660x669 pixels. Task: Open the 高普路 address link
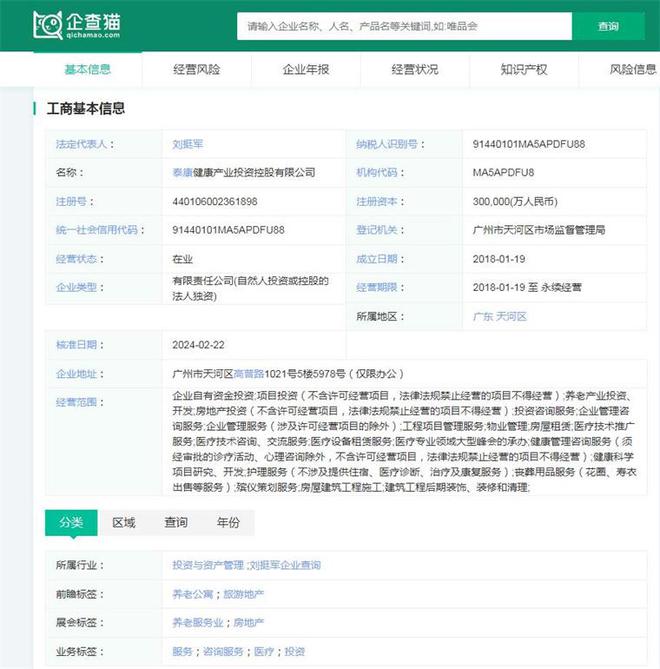(x=249, y=374)
